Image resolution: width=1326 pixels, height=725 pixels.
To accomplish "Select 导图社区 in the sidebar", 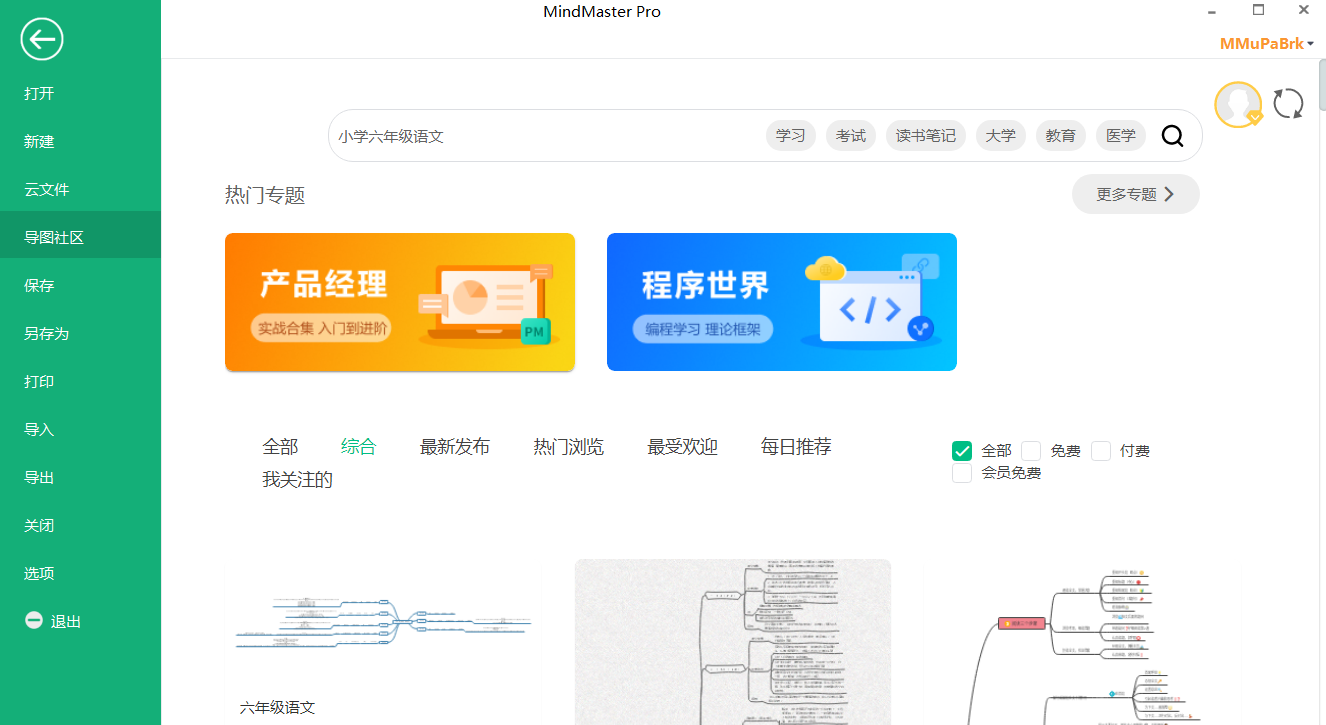I will tap(80, 237).
